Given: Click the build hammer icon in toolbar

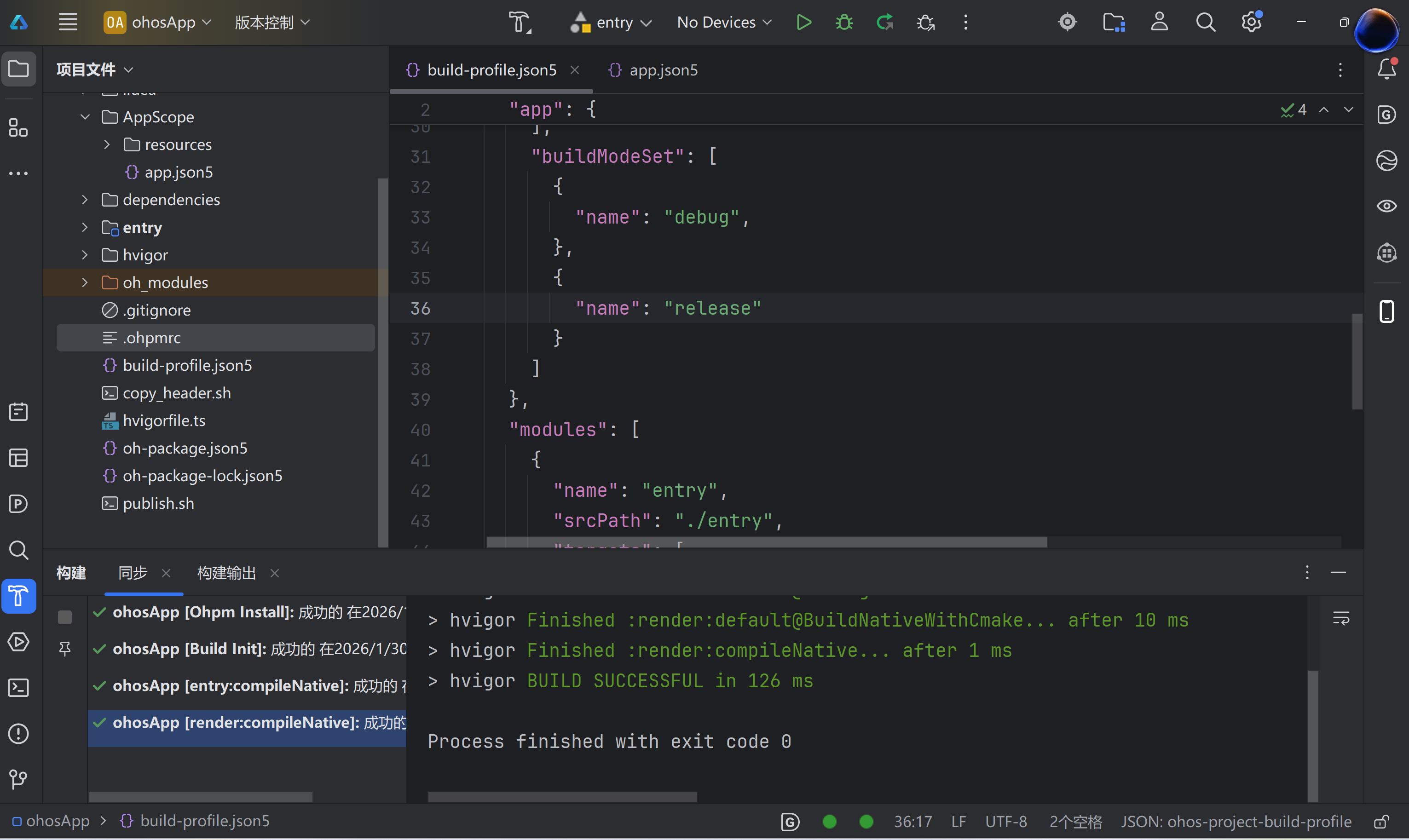Looking at the screenshot, I should click(x=519, y=23).
